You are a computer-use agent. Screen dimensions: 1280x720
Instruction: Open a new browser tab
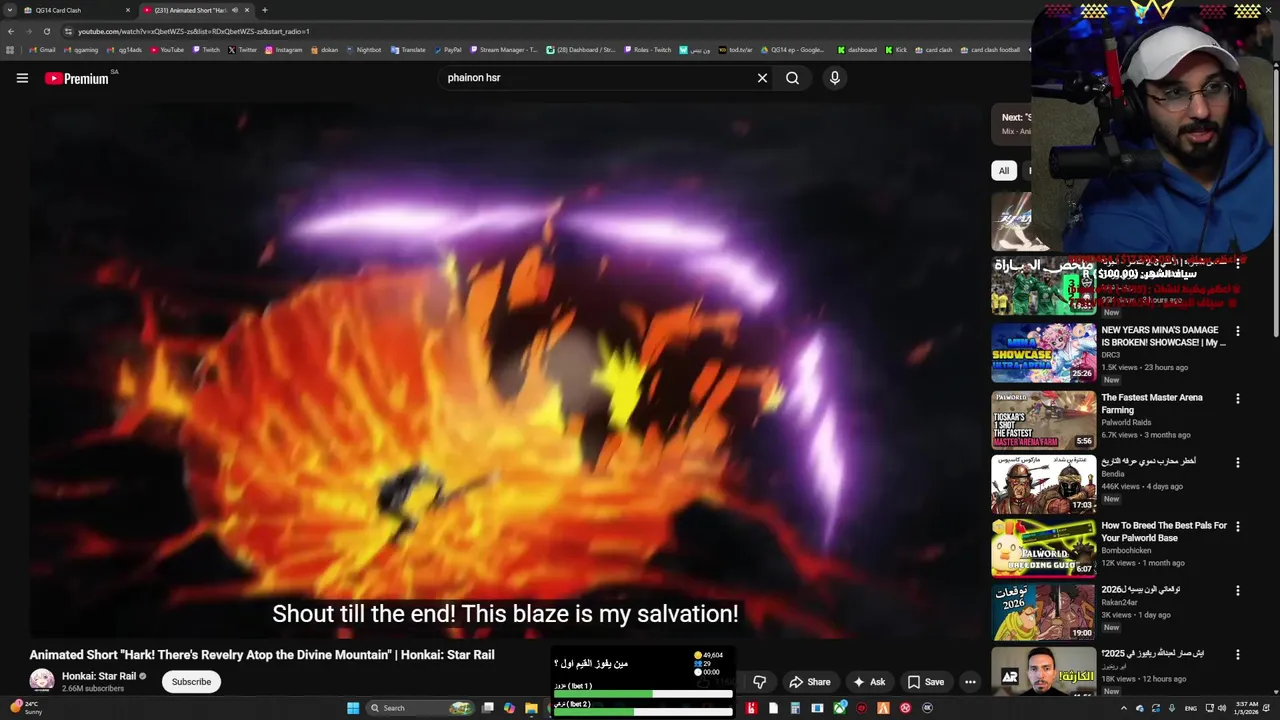click(264, 10)
